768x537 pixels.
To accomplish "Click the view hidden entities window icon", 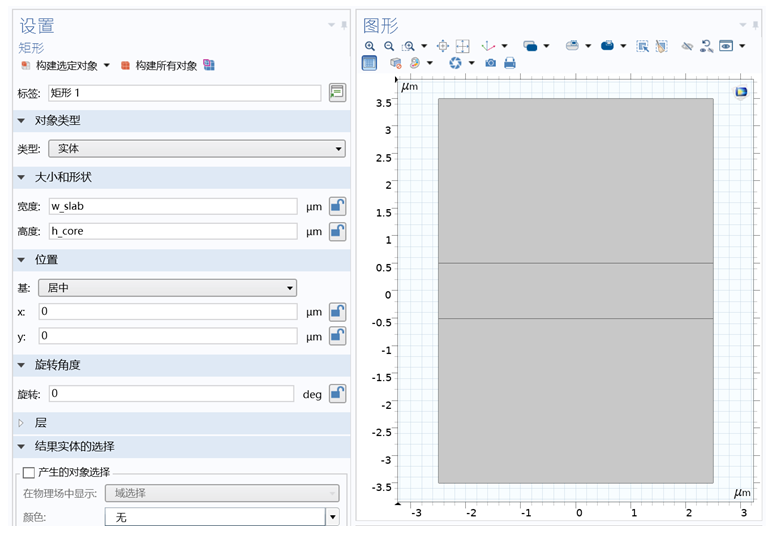I will pos(726,46).
